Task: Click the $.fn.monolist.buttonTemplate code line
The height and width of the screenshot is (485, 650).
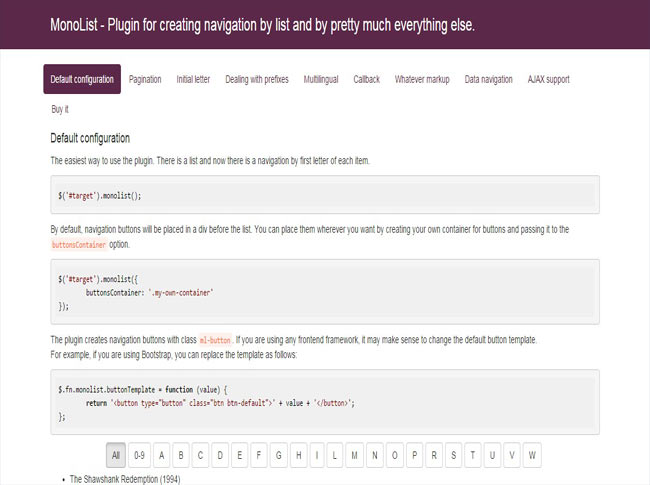Action: click(x=143, y=390)
